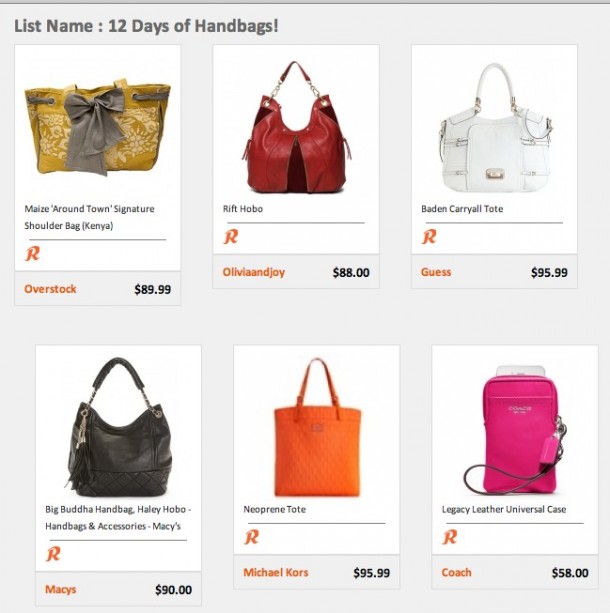Viewport: 610px width, 613px height.
Task: Open the Coach store link
Action: pos(456,572)
